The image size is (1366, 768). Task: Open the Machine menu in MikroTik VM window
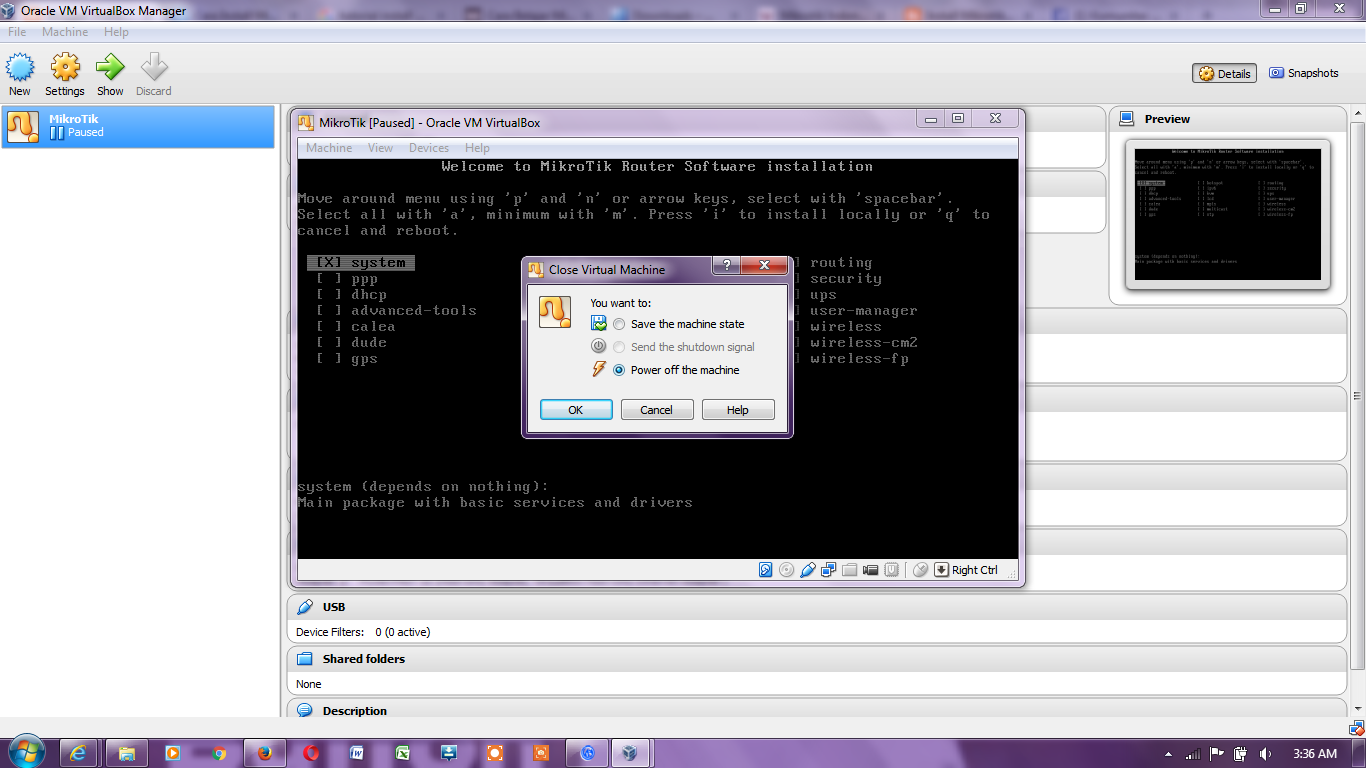[329, 148]
